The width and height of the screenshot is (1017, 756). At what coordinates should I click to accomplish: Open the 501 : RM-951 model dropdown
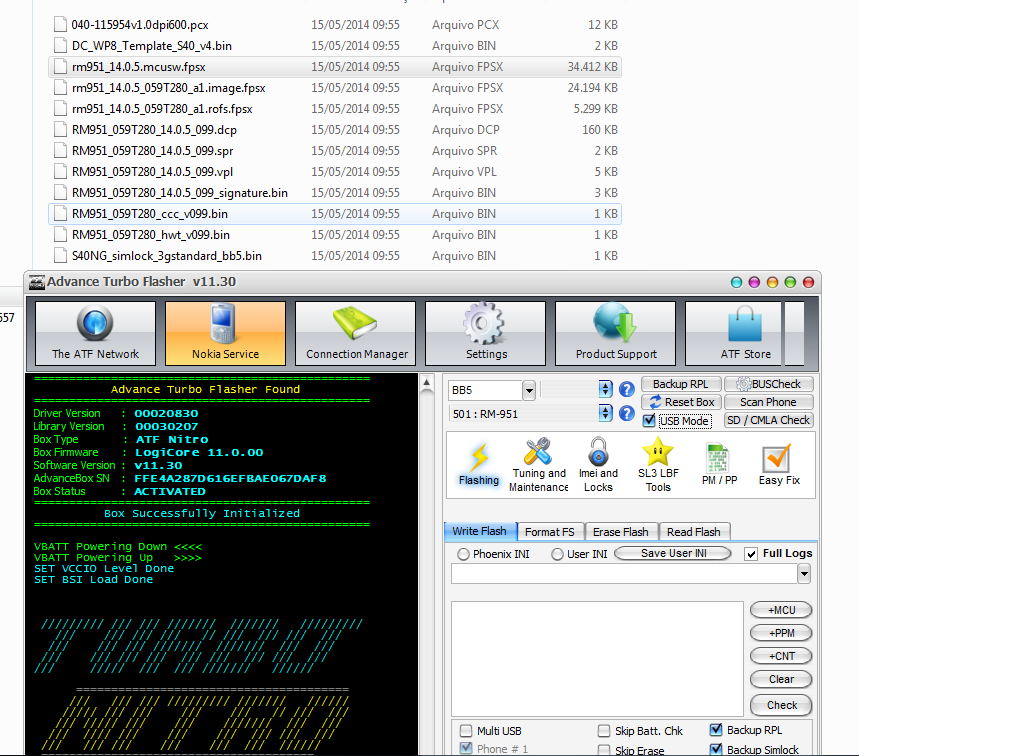(605, 413)
